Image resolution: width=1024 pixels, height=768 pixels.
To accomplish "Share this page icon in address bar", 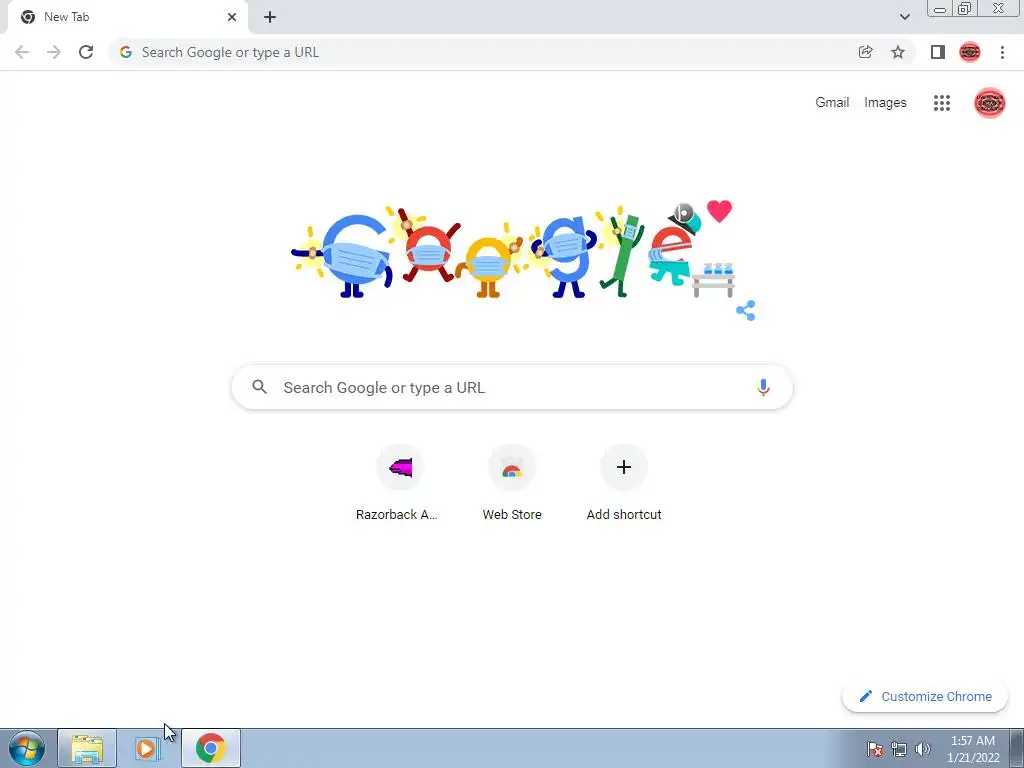I will pos(865,52).
